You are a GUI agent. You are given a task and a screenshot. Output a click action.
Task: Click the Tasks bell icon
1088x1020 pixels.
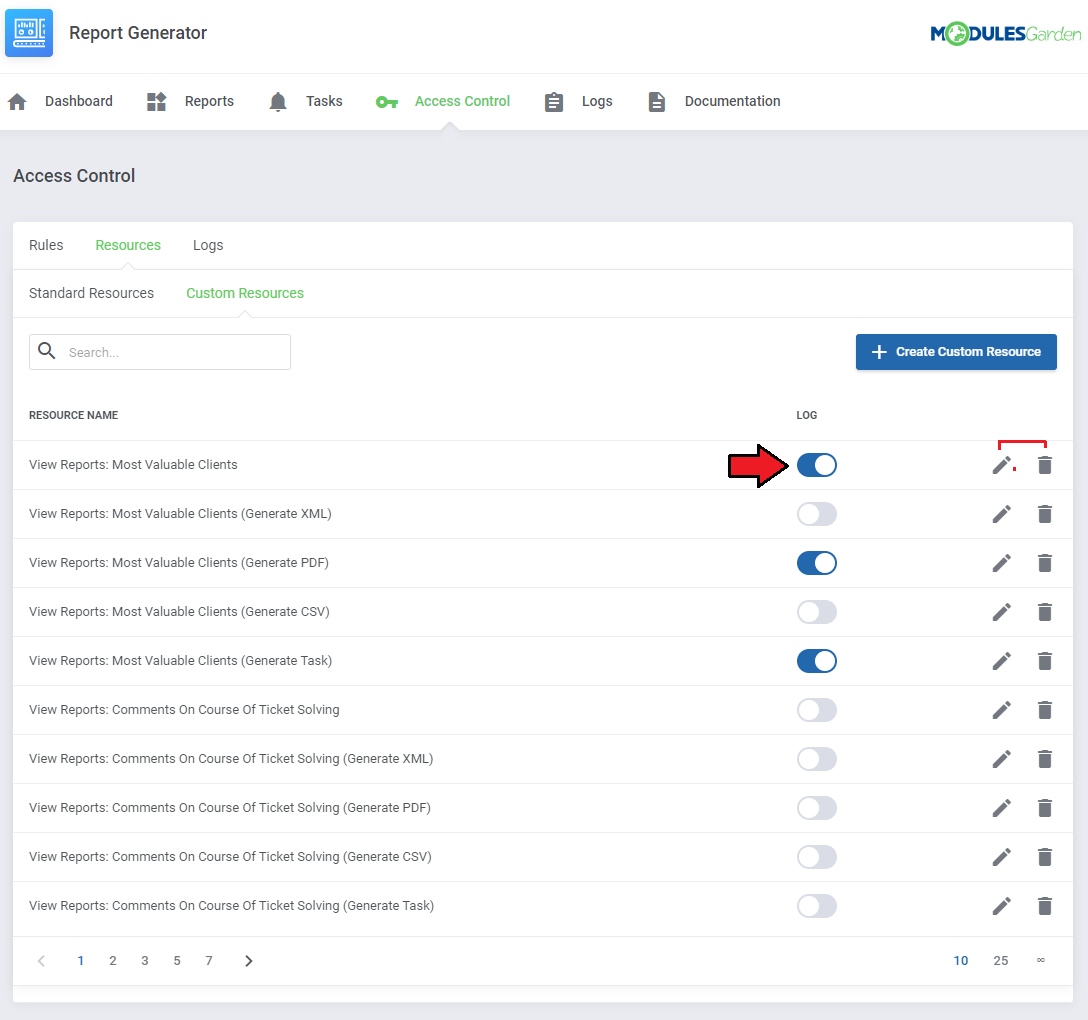coord(278,102)
